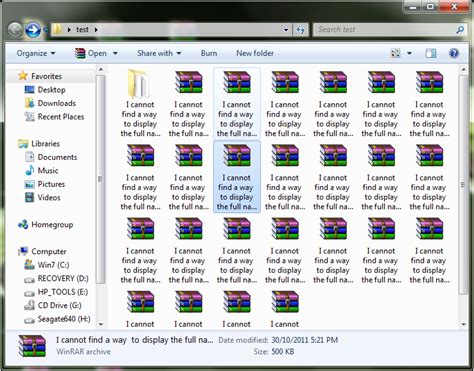Click Burn in the toolbar

coord(209,53)
